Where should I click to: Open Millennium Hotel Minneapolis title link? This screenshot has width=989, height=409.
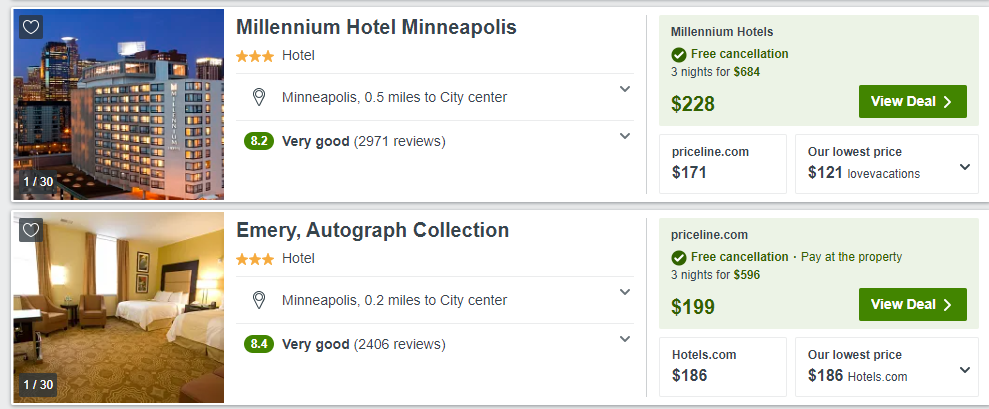376,28
